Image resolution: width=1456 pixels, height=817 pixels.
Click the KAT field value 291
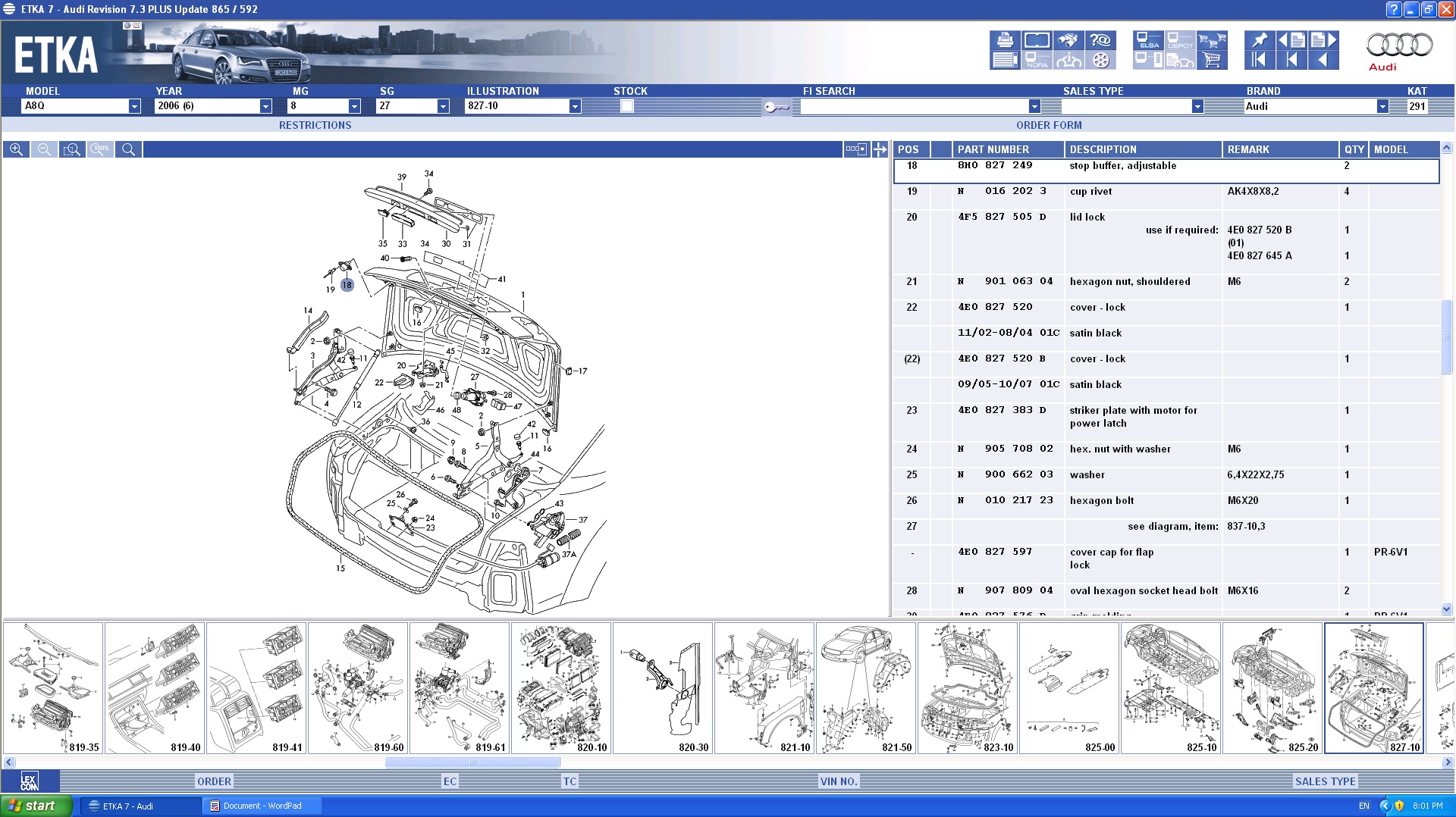point(1417,106)
